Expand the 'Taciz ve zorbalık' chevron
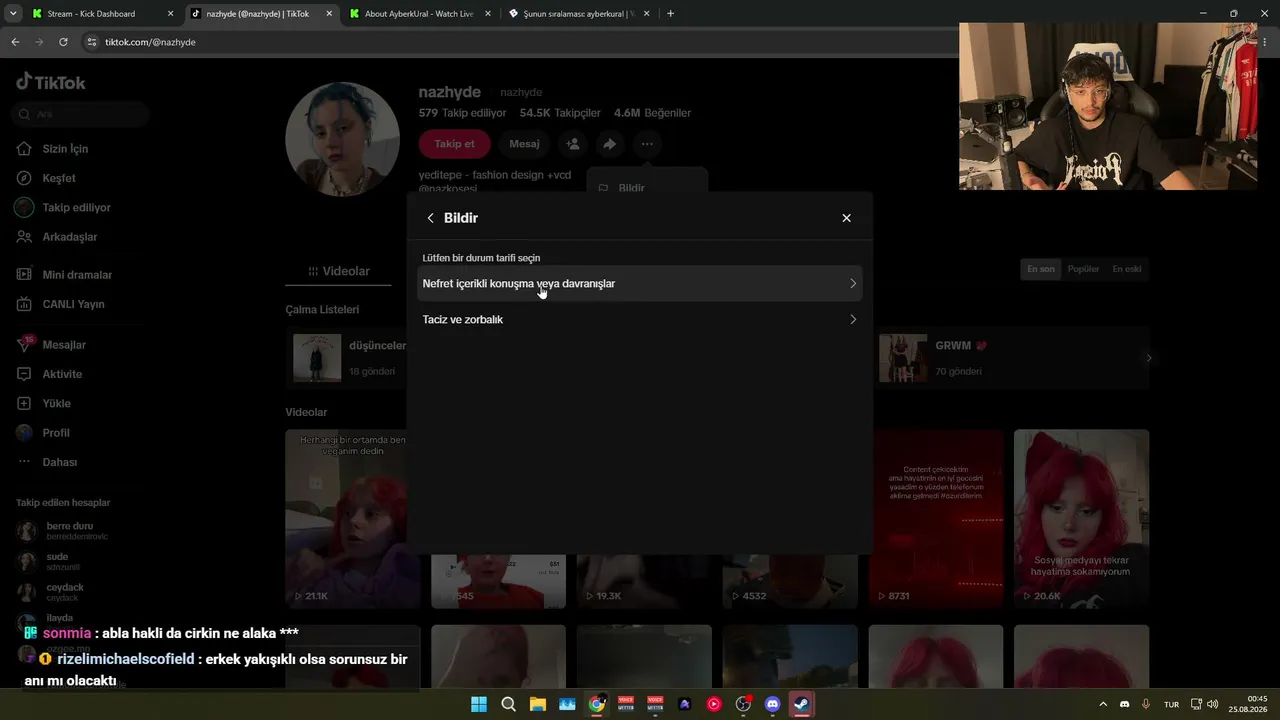The width and height of the screenshot is (1280, 720). point(853,320)
